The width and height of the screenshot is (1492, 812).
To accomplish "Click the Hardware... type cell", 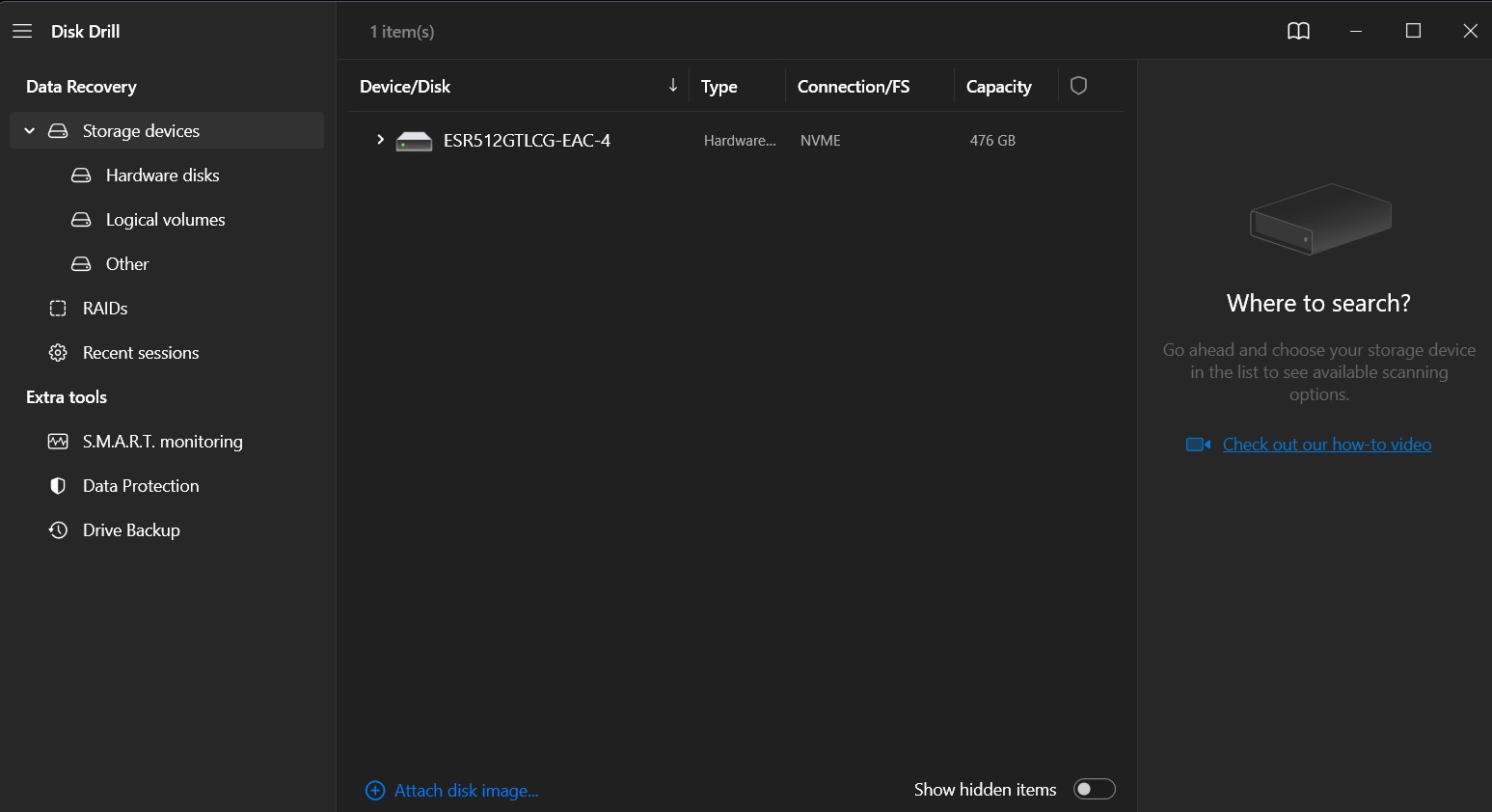I will pos(740,141).
